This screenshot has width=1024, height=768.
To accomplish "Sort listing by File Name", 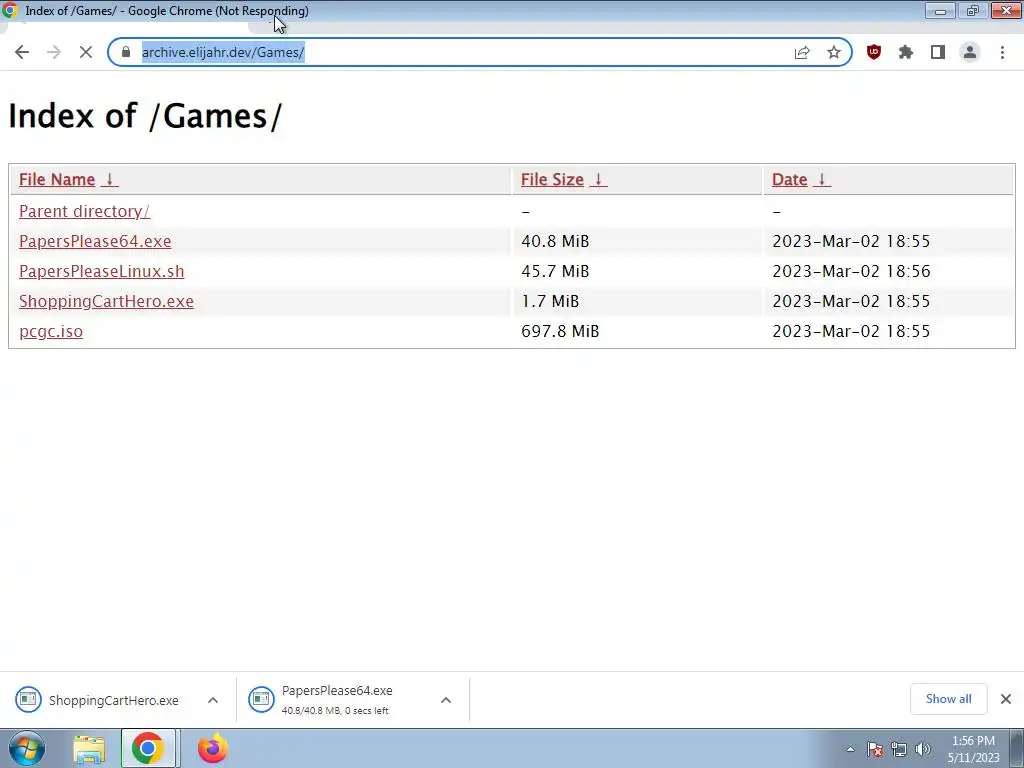I will pyautogui.click(x=57, y=180).
